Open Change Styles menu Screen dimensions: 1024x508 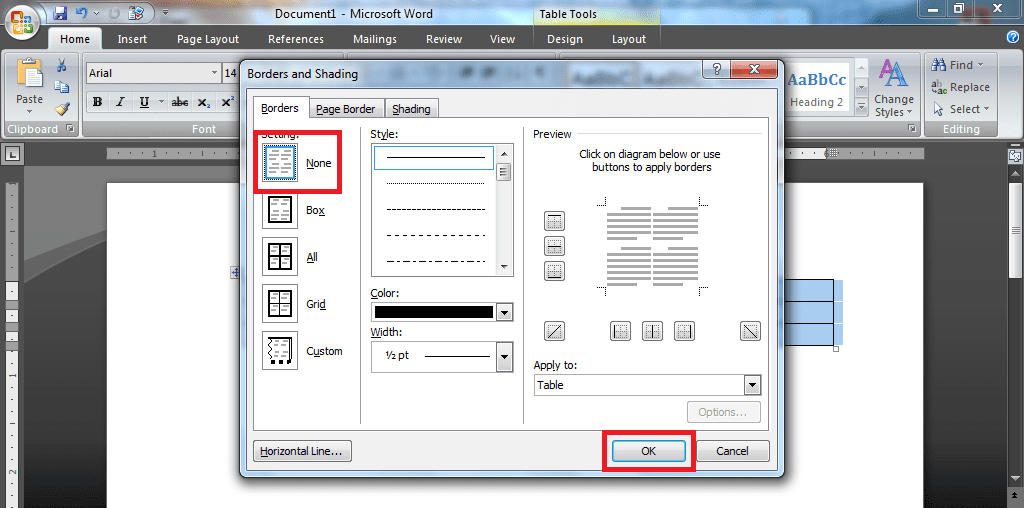click(x=893, y=87)
